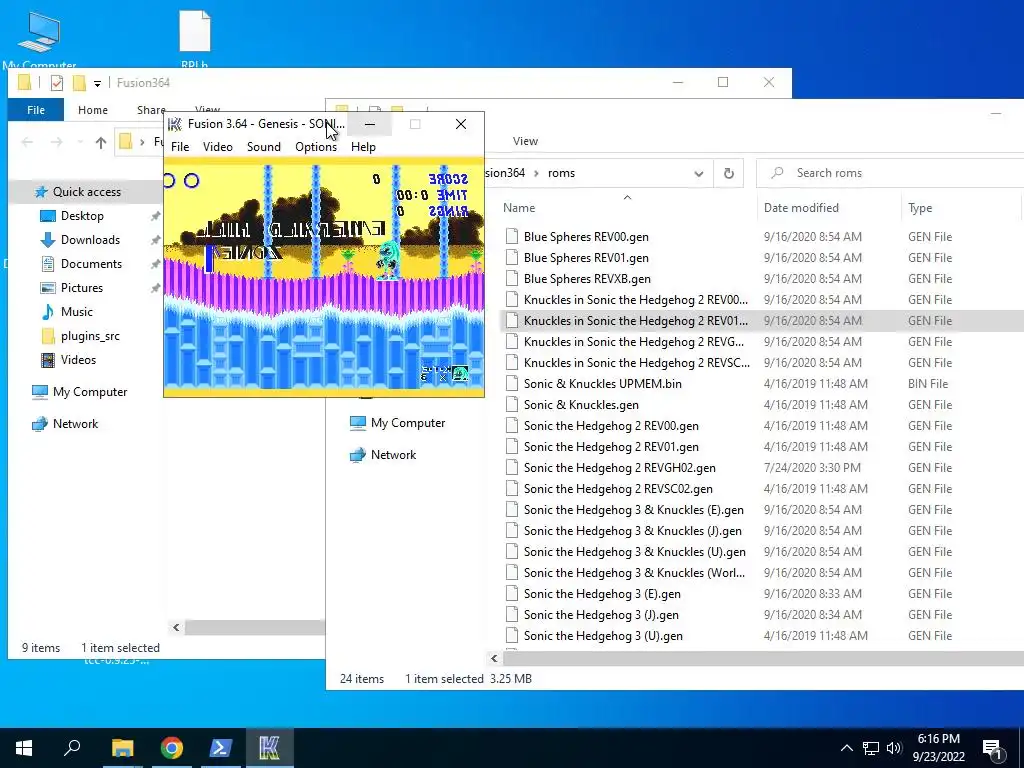Select My Computer in roms window pane
Image resolution: width=1024 pixels, height=768 pixels.
click(408, 423)
